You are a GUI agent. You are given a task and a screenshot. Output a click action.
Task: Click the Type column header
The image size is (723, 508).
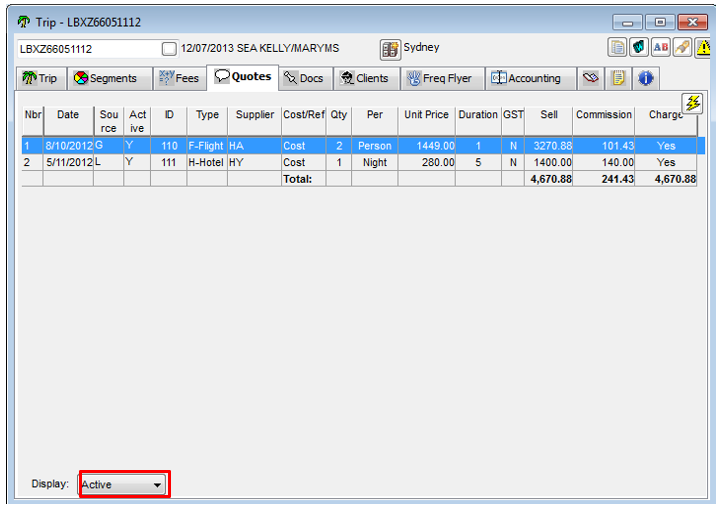[207, 121]
